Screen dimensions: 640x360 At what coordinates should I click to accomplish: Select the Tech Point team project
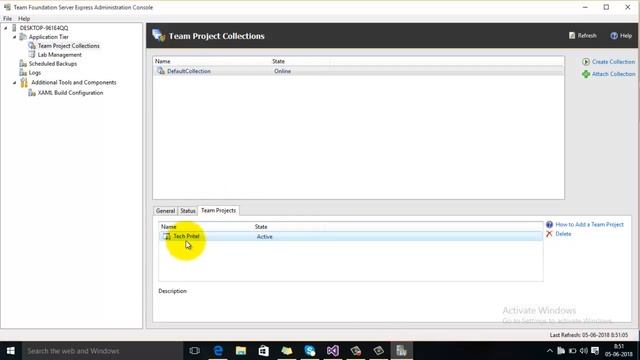click(351, 236)
